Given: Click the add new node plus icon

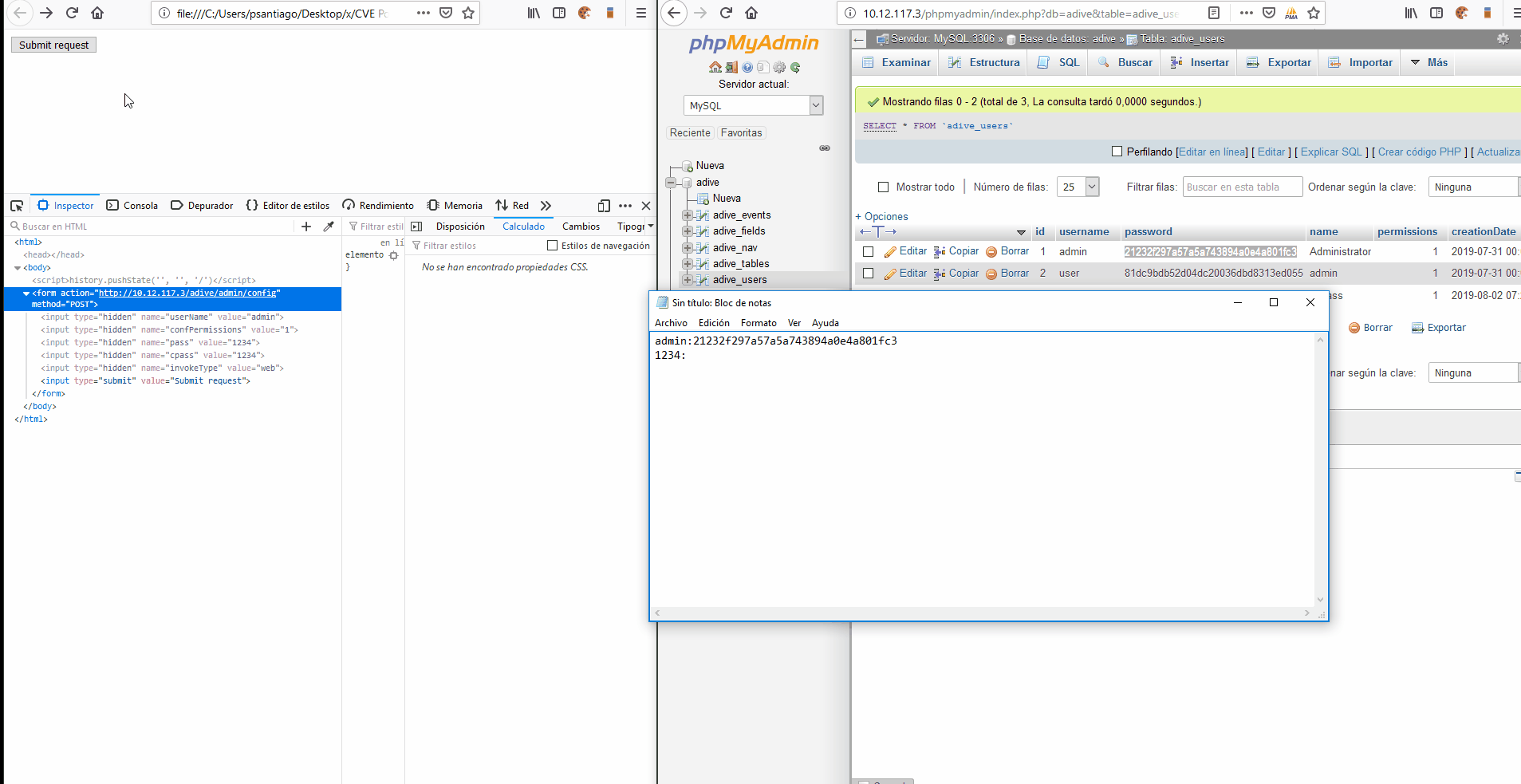Looking at the screenshot, I should (306, 227).
